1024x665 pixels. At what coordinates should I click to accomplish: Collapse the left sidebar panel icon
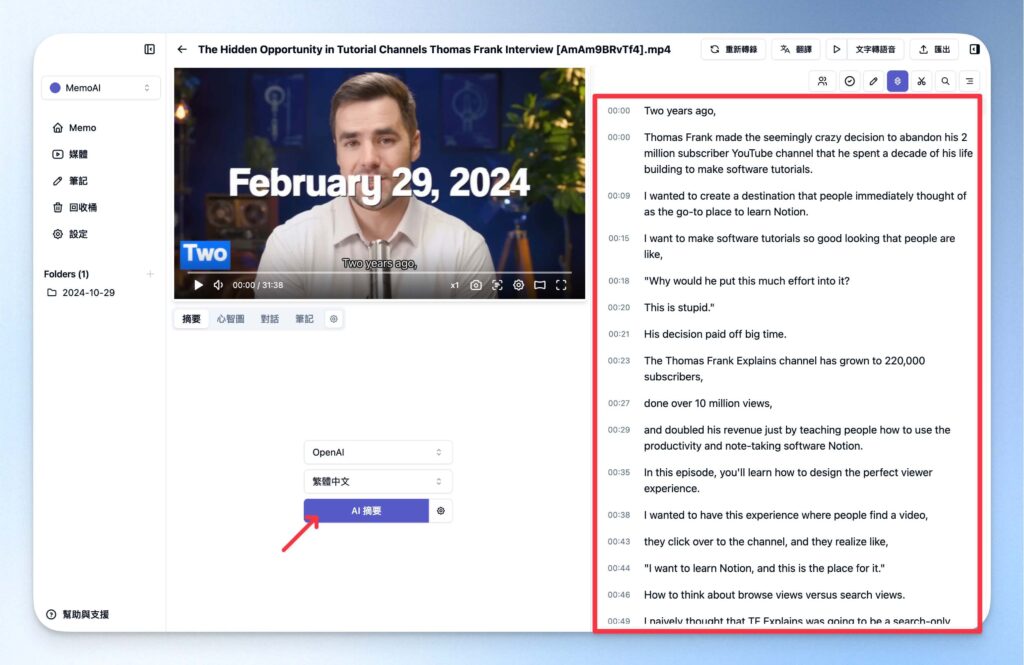tap(150, 49)
